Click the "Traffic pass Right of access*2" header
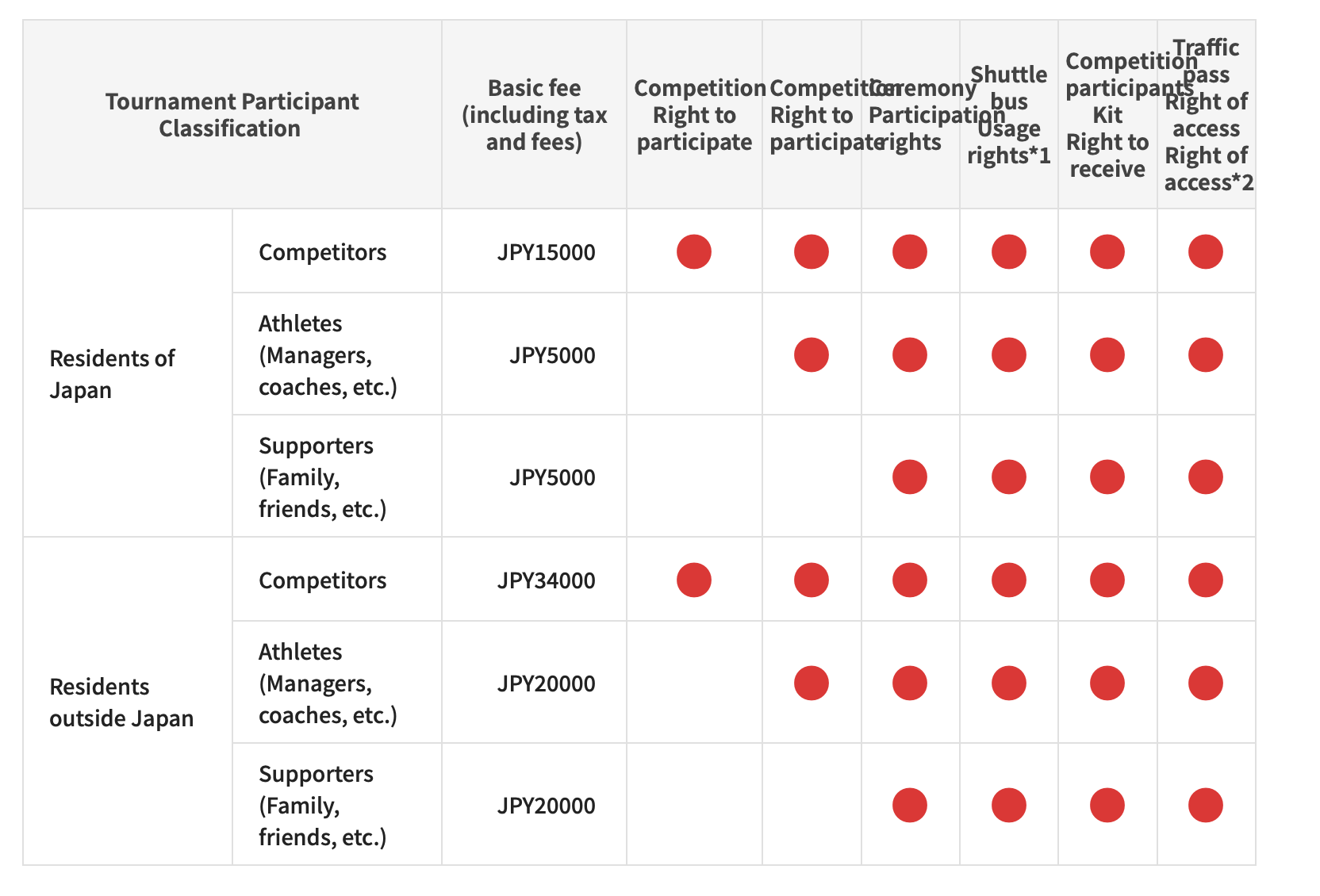The width and height of the screenshot is (1320, 896). coord(1207,115)
